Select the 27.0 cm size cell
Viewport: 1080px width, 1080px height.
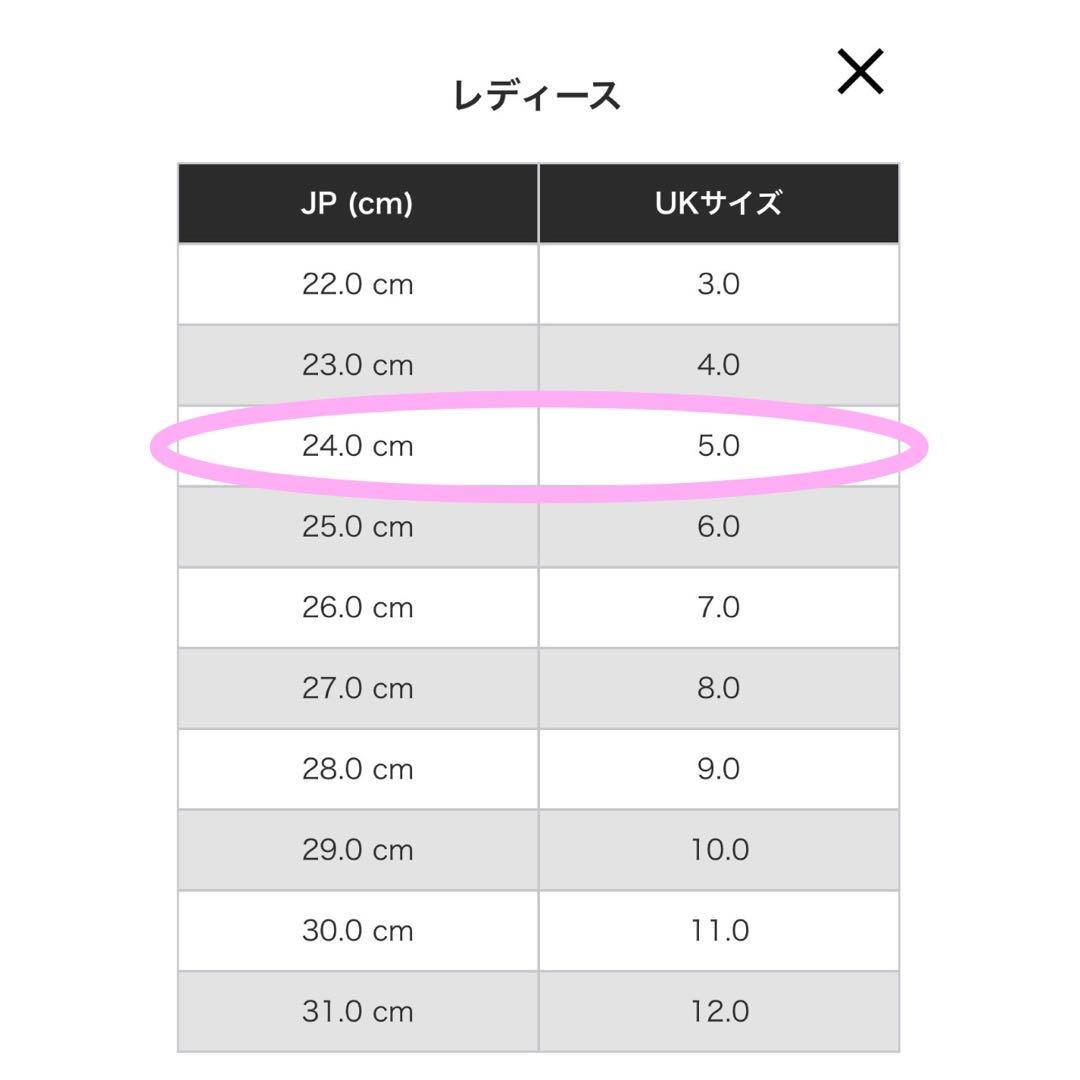click(357, 689)
